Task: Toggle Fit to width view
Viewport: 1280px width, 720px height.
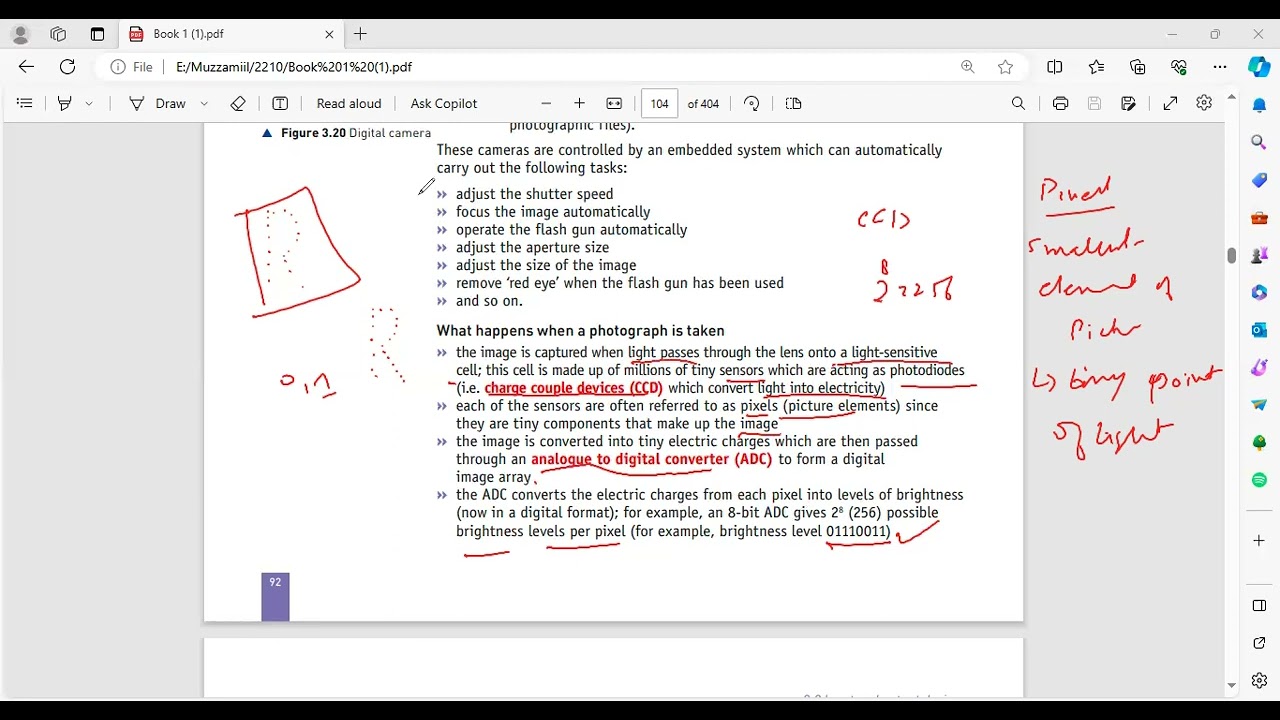Action: (614, 103)
